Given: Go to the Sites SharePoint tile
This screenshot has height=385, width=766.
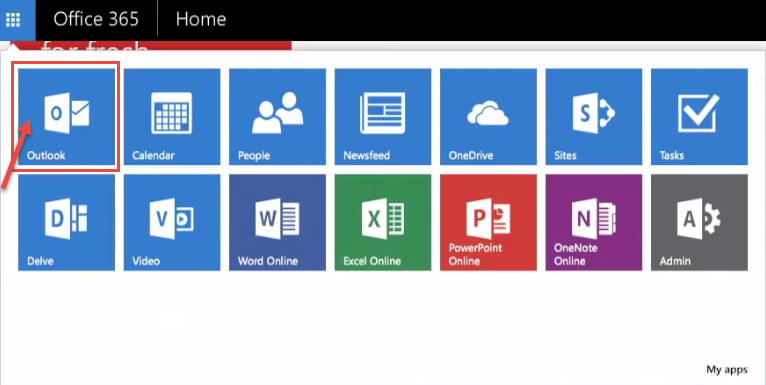Looking at the screenshot, I should 594,116.
